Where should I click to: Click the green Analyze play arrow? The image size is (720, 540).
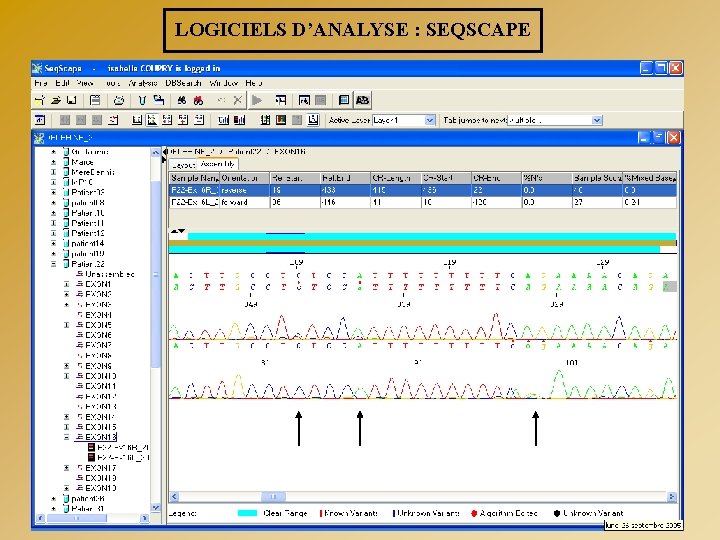(x=257, y=100)
